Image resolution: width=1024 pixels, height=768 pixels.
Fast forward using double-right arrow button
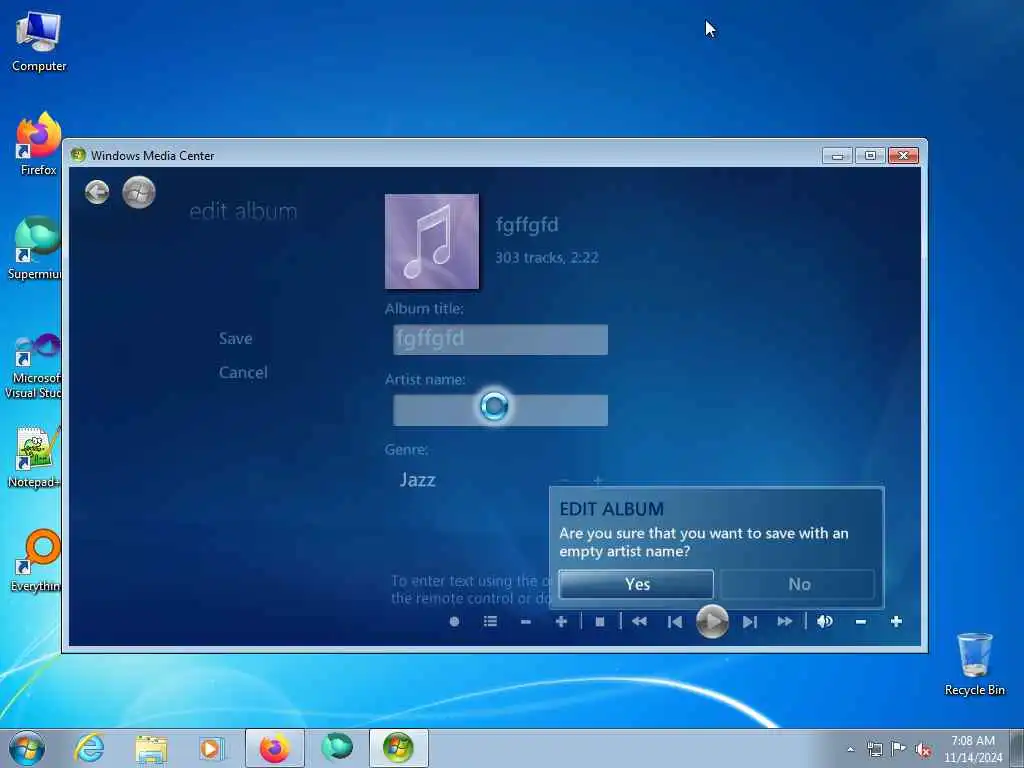point(785,622)
